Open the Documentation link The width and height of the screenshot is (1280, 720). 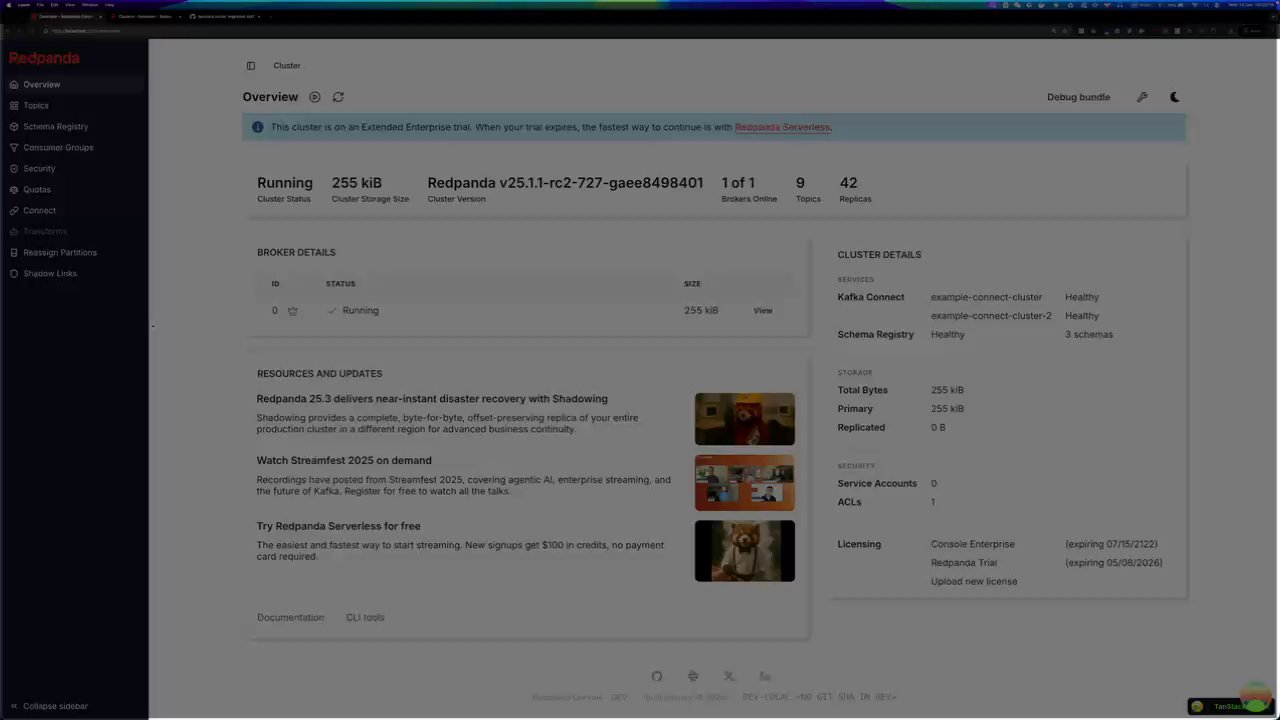click(290, 618)
